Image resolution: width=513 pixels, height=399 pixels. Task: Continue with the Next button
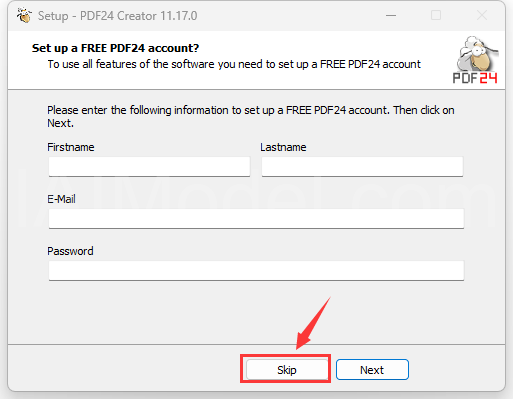click(372, 370)
